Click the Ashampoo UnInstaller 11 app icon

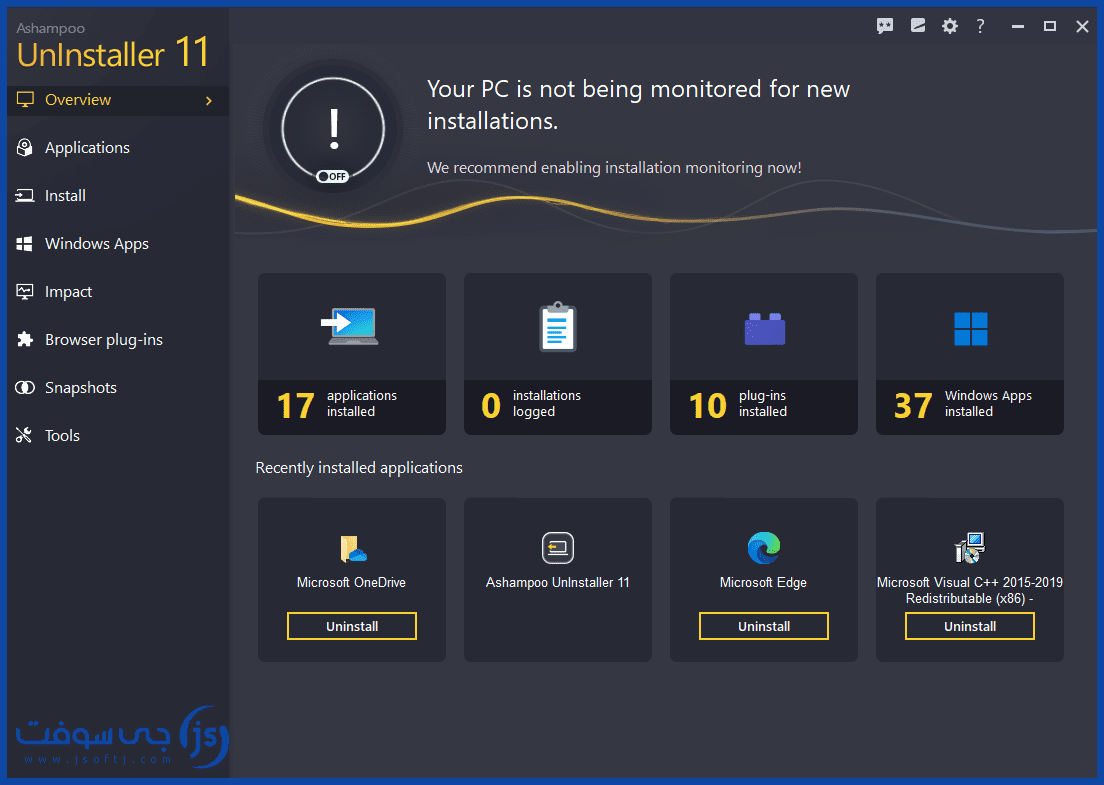tap(558, 548)
